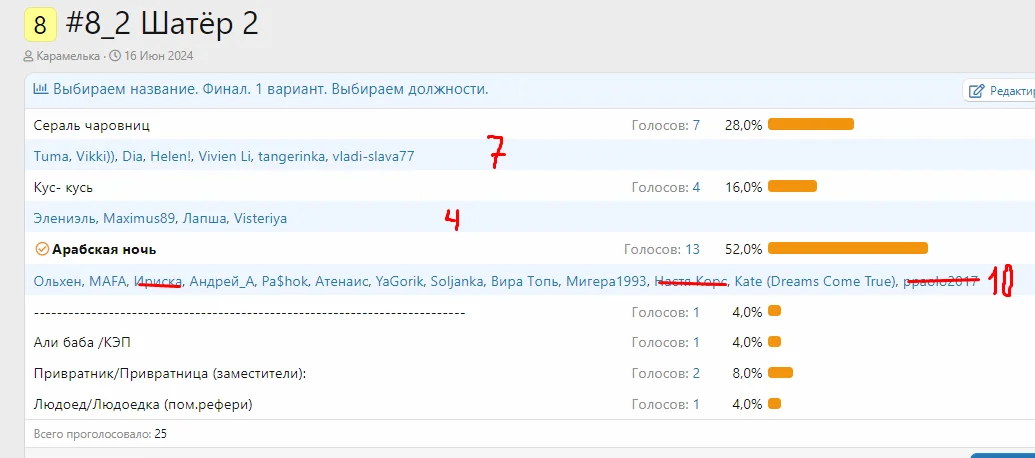Open voter Dia profile
The width and height of the screenshot is (1035, 458).
tap(131, 156)
